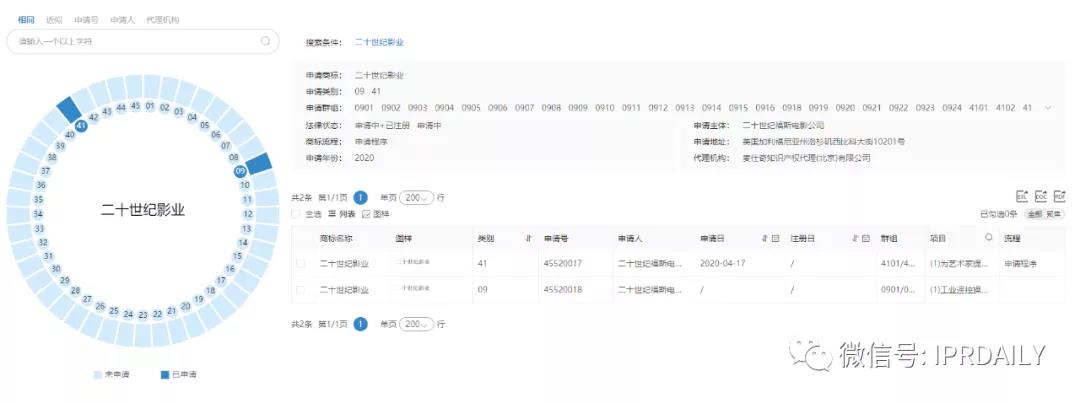
Task: Click the 二十世纪影业 search condition link
Action: (380, 43)
